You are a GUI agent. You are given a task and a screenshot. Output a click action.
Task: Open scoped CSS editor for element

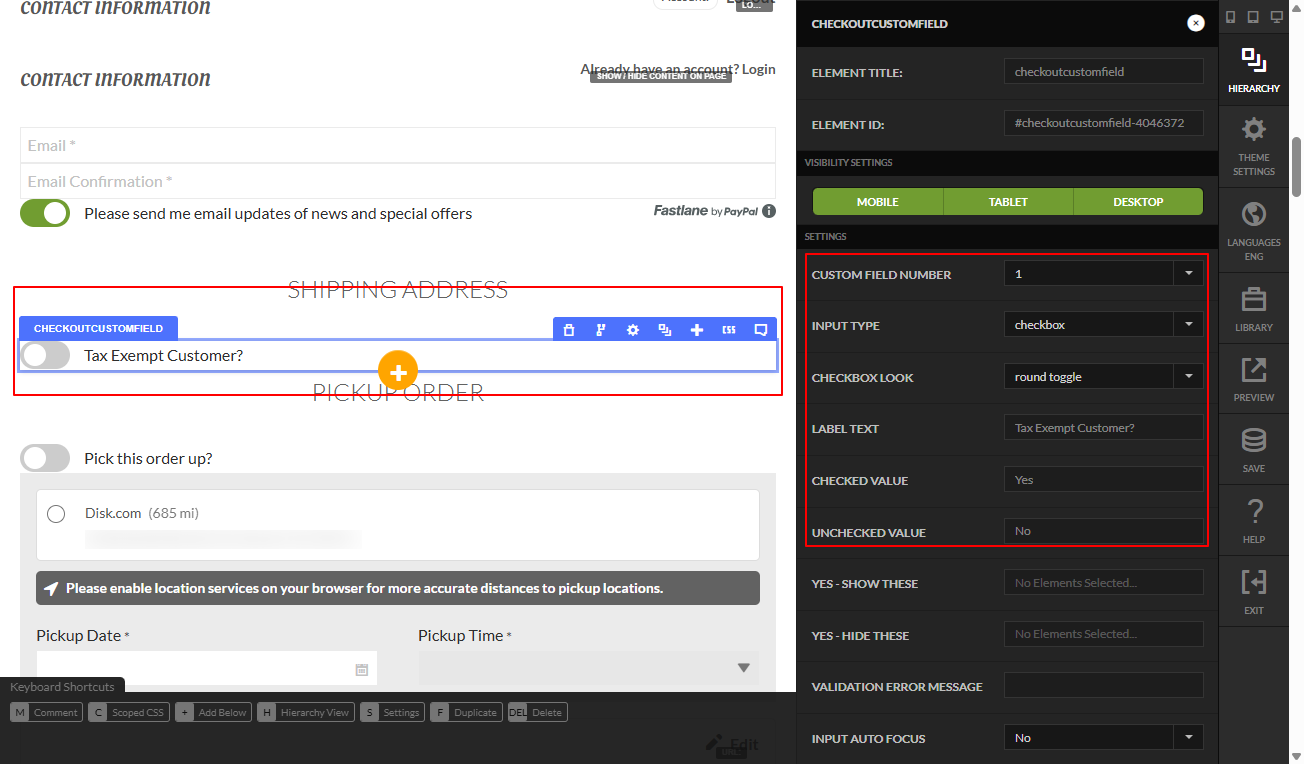pos(729,330)
